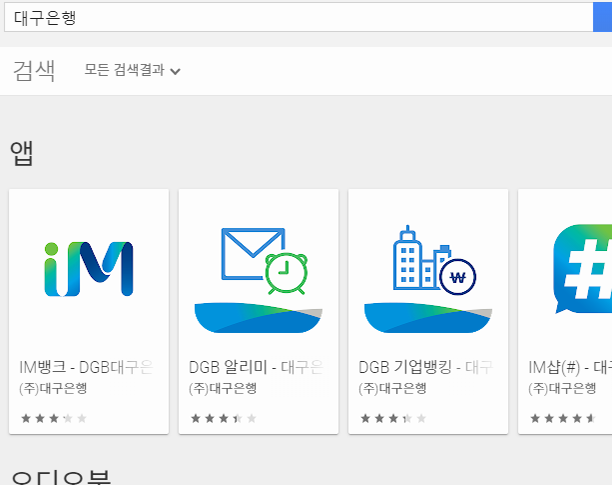Open developer (주)대구은행 under IM뱅크

pos(53,388)
